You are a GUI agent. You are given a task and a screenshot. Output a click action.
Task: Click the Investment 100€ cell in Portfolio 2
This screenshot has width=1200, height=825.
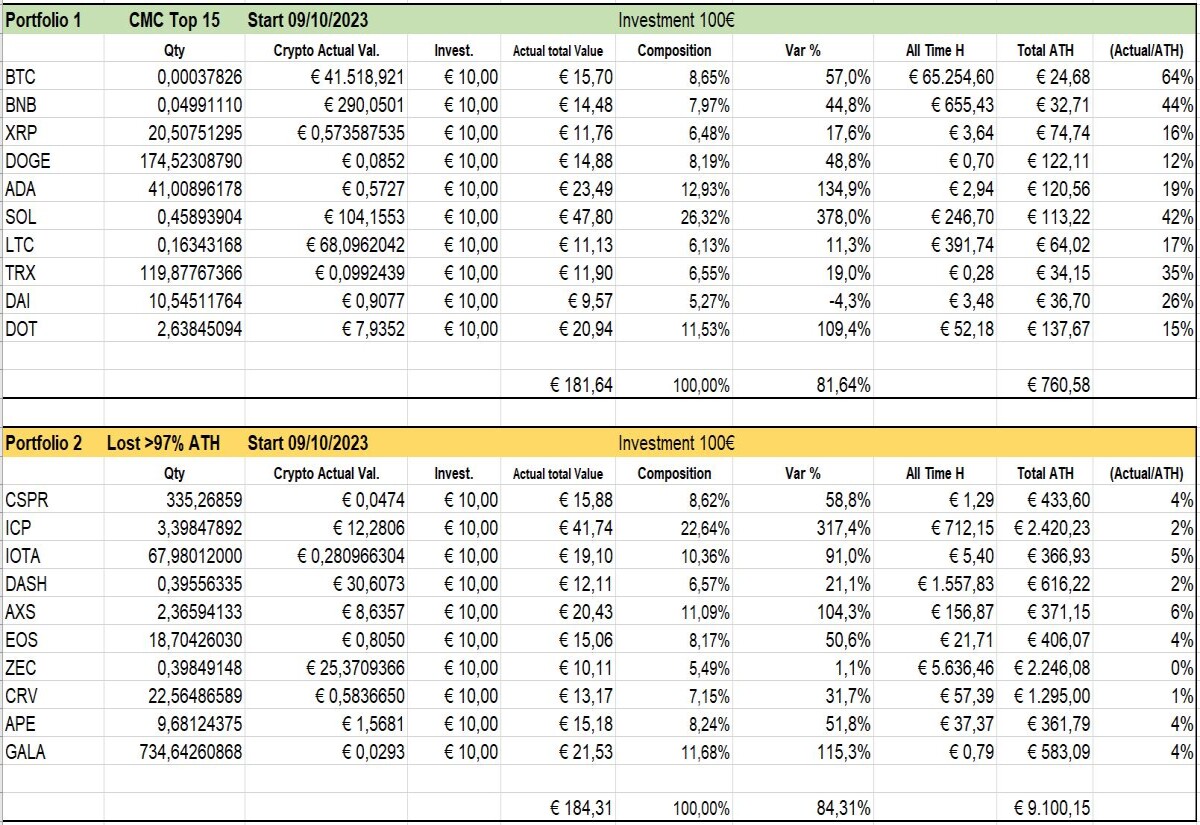675,443
